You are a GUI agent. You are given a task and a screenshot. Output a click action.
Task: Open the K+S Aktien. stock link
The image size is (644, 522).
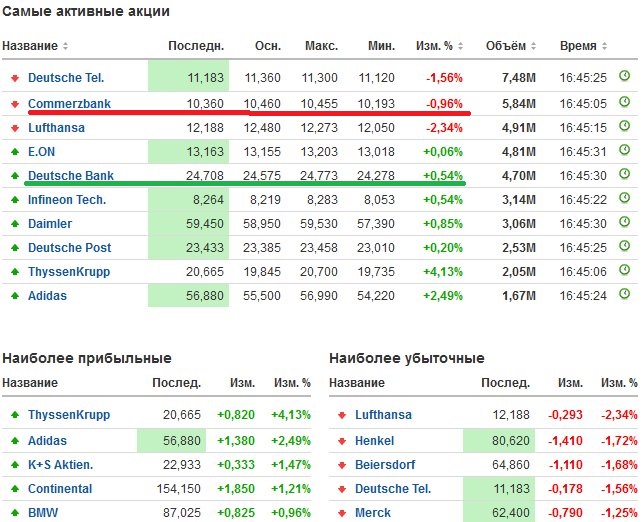tap(61, 465)
